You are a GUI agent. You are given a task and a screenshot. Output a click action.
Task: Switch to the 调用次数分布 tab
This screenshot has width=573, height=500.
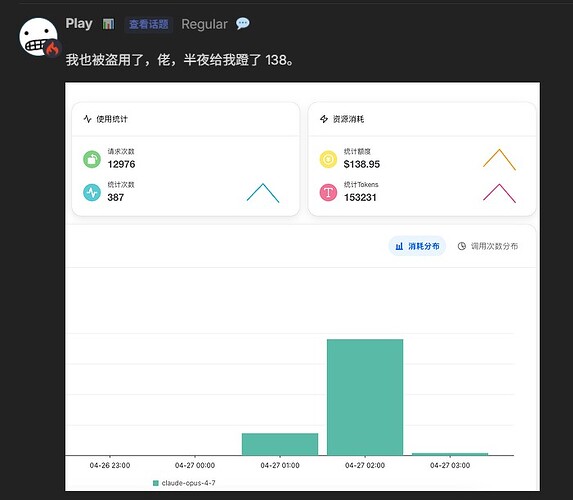click(488, 246)
